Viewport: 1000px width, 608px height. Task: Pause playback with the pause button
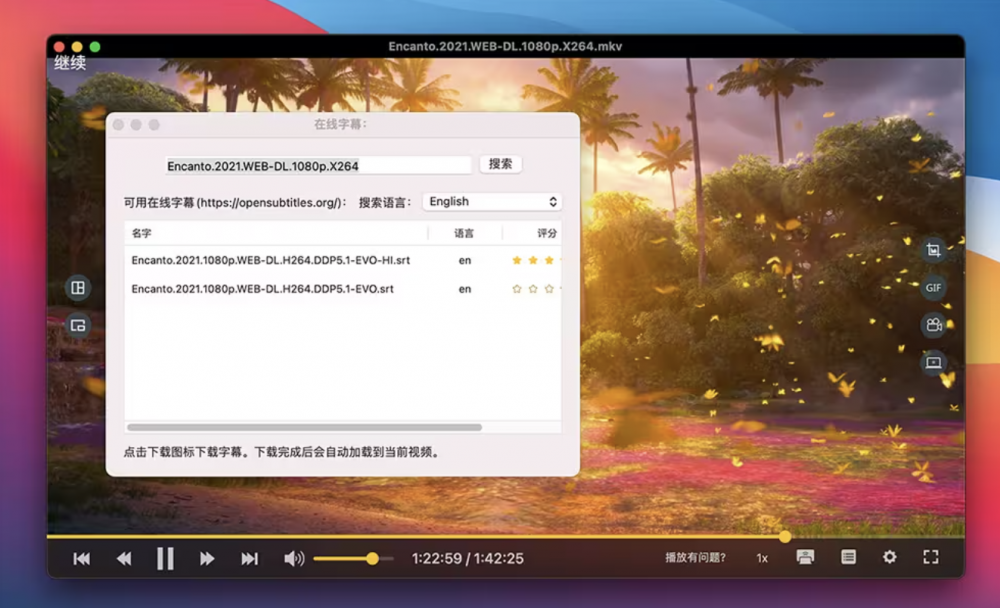click(x=165, y=558)
